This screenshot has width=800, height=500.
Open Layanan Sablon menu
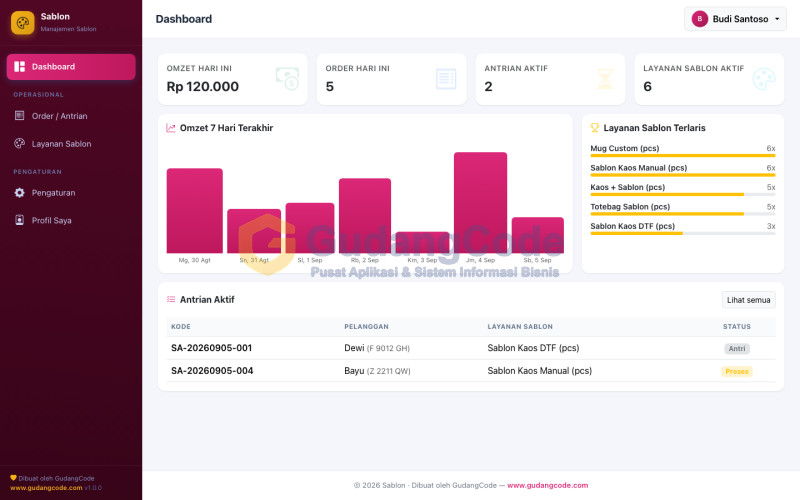[x=71, y=143]
